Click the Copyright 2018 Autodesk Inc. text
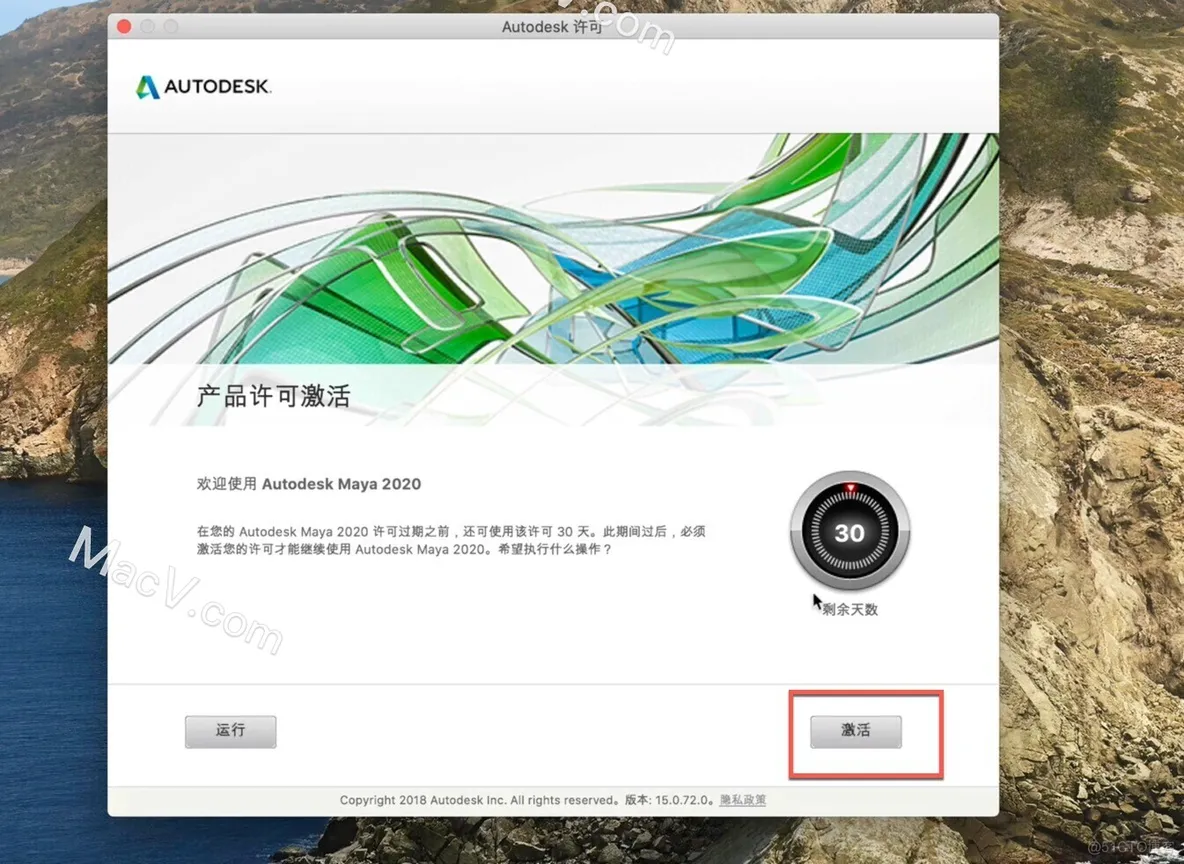 (x=479, y=800)
